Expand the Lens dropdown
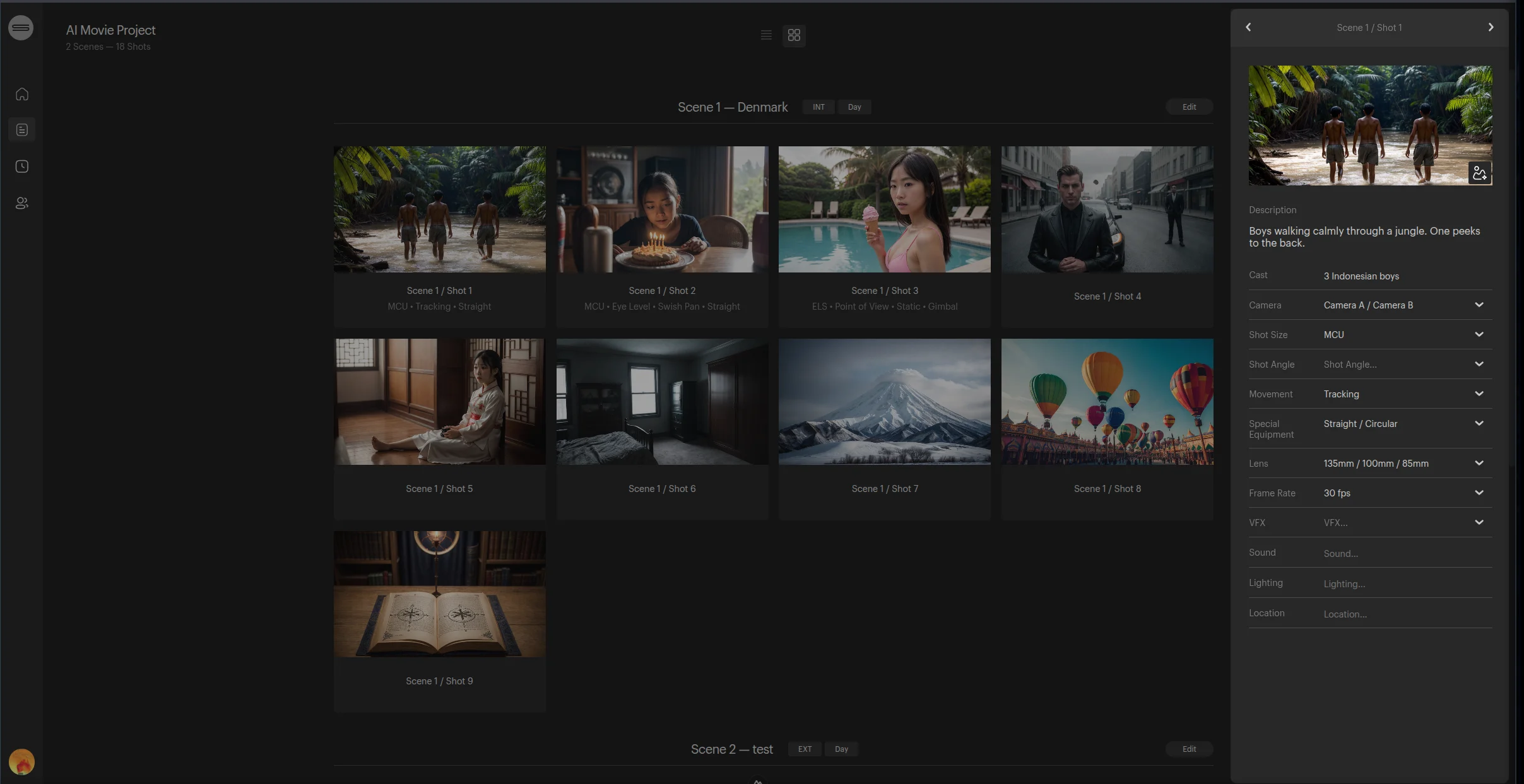Viewport: 1524px width, 784px height. tap(1479, 464)
